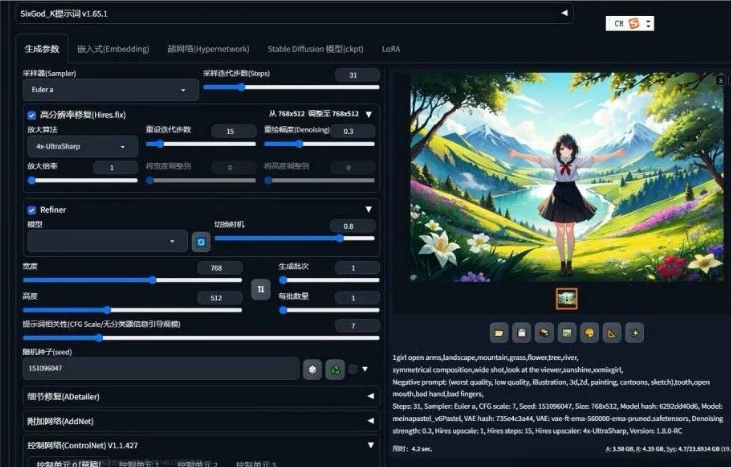Open the empty Refiner model dropdown
Viewport: 731px width, 467px height.
[x=107, y=241]
